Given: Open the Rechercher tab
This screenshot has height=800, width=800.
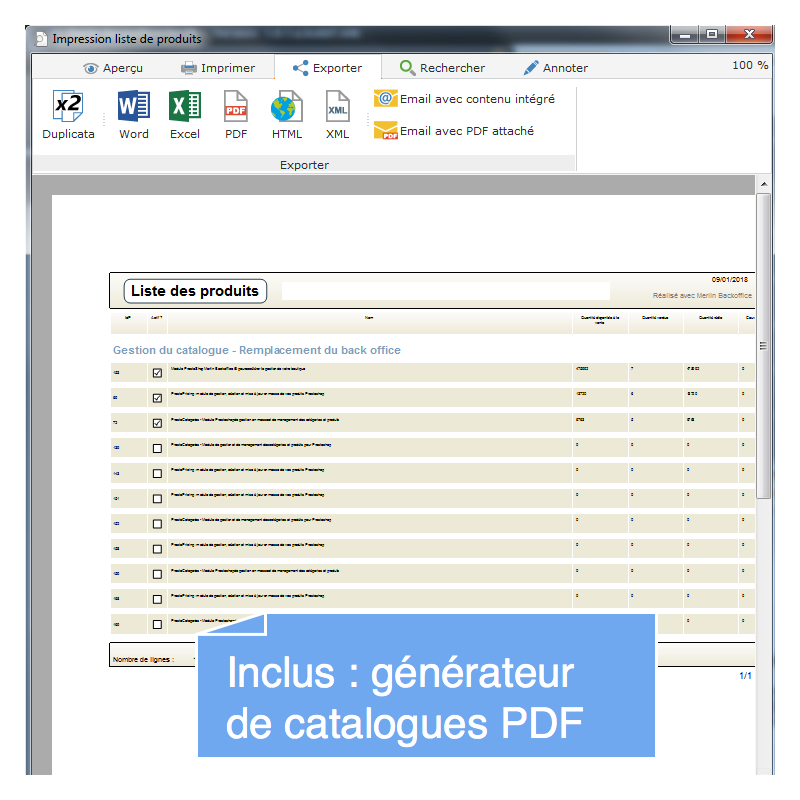Looking at the screenshot, I should [442, 68].
